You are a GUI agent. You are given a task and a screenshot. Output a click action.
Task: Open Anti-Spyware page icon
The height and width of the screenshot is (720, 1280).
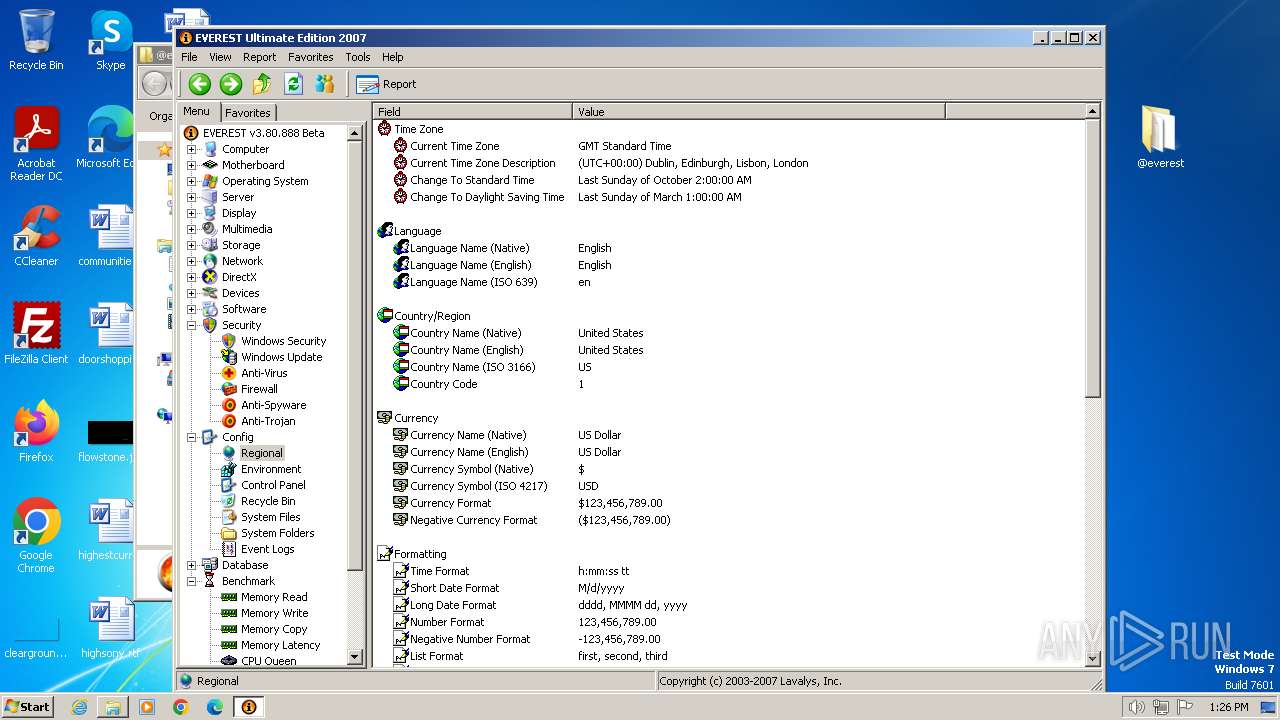coord(229,405)
